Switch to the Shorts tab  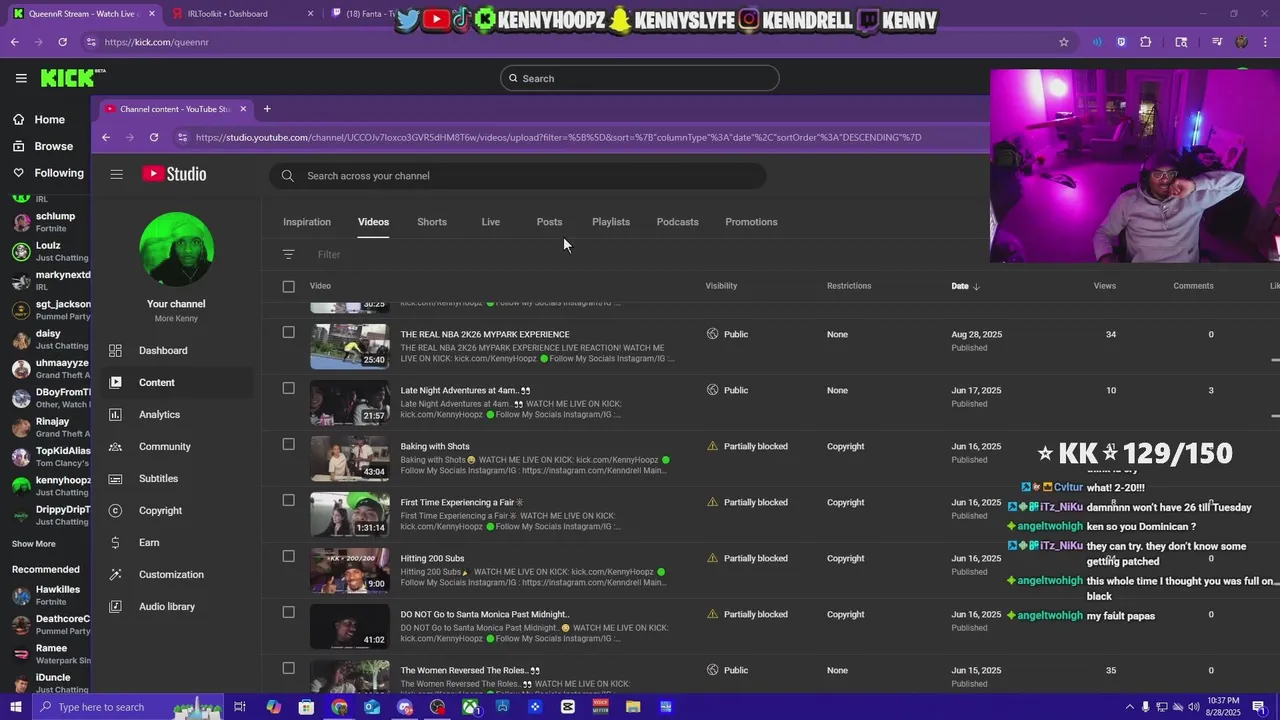432,222
